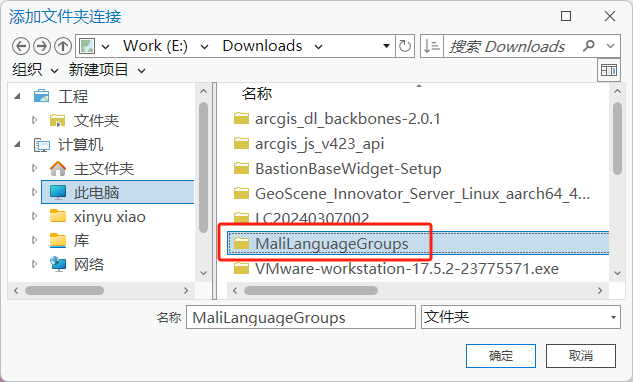
Task: Select the MaliLanguageGroups folder name
Action: coord(332,244)
